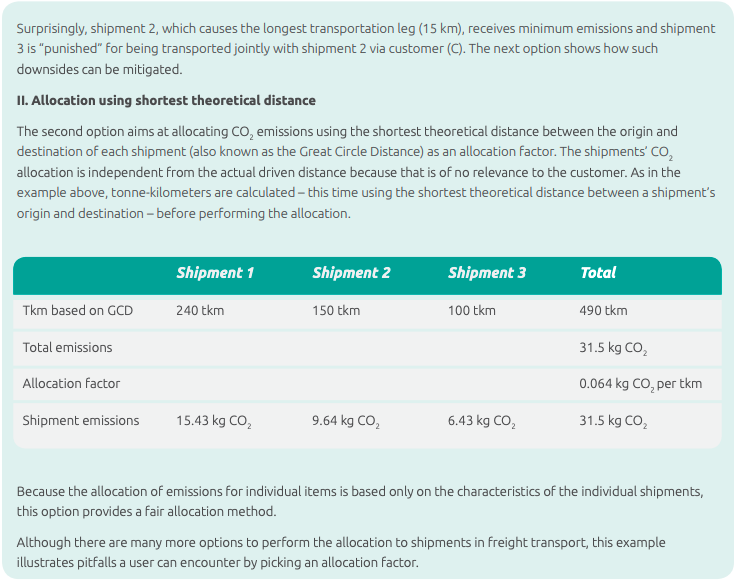Image resolution: width=736 pixels, height=583 pixels.
Task: Select the "Tkm based on GCD" row label
Action: [78, 311]
